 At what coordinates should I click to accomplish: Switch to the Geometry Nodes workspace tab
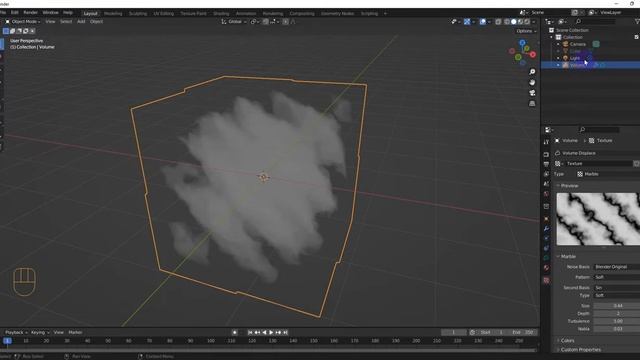(x=337, y=13)
